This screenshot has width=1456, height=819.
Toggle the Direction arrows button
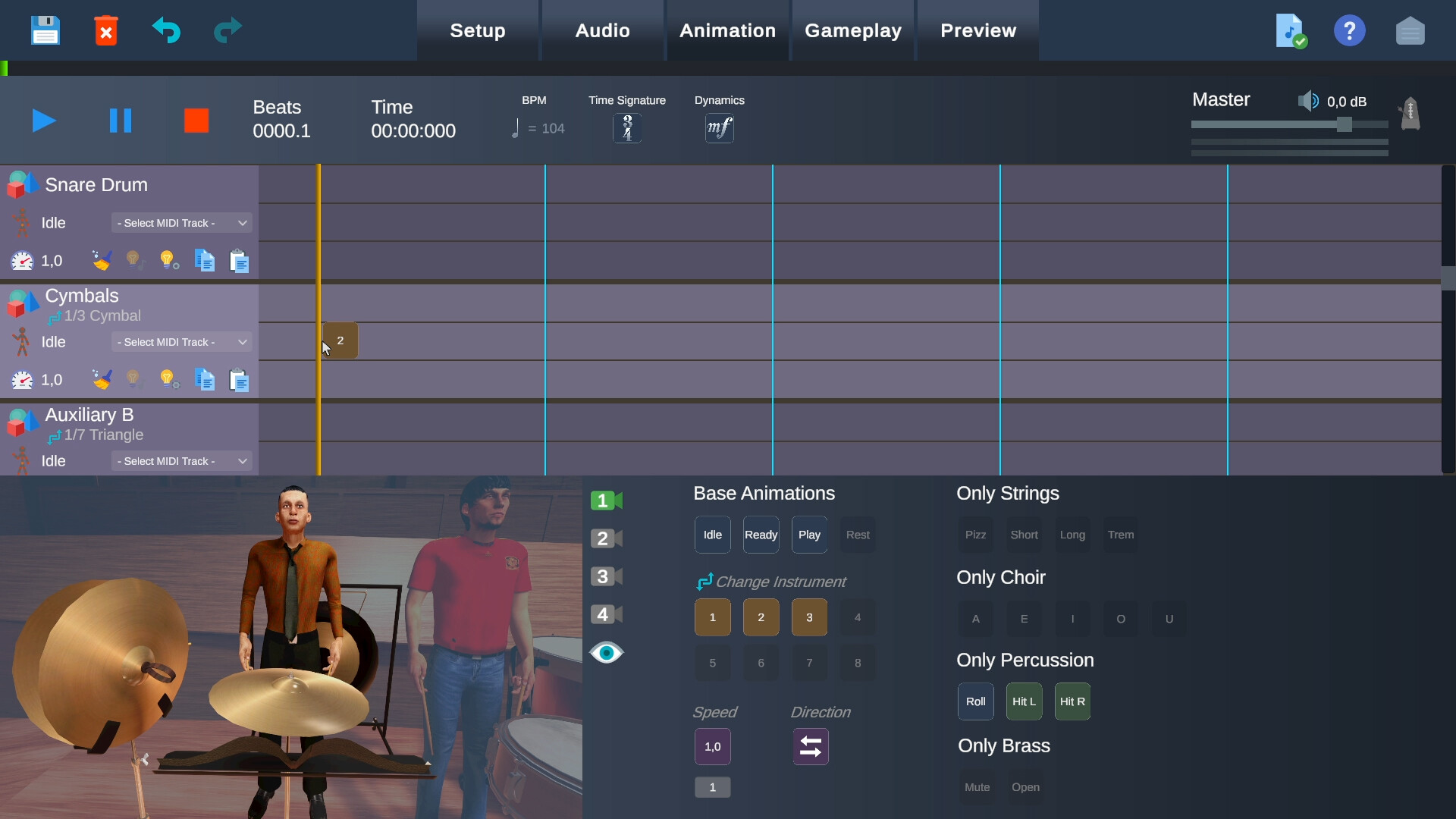point(810,746)
